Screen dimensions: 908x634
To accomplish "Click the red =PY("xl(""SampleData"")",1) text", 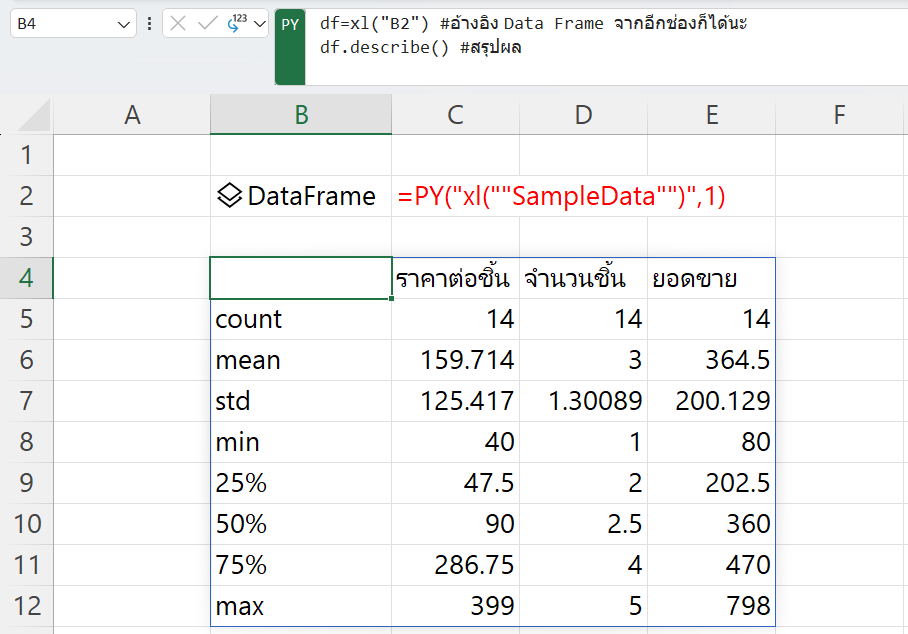I will (x=561, y=196).
